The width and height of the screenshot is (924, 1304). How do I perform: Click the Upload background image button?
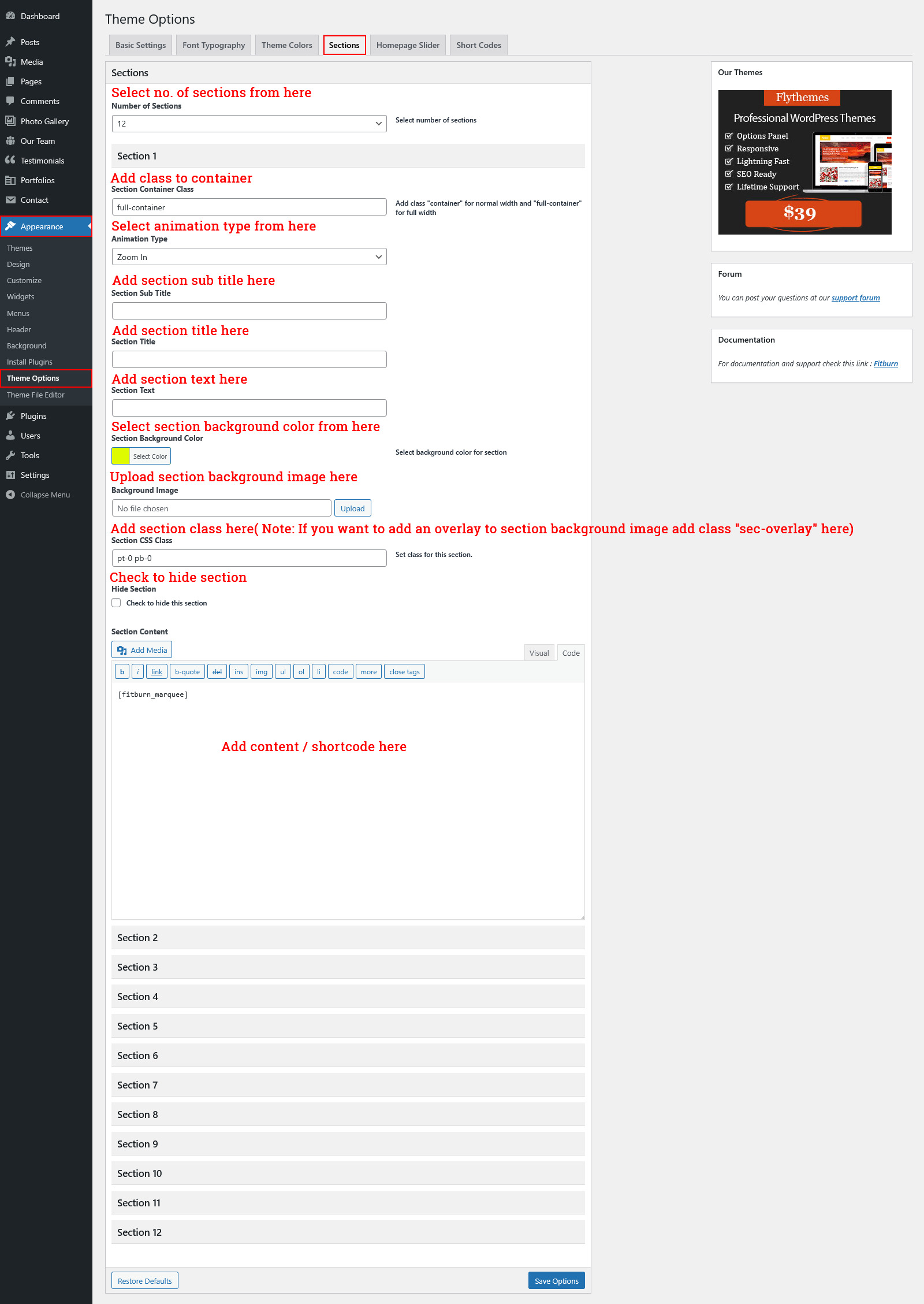[x=352, y=508]
